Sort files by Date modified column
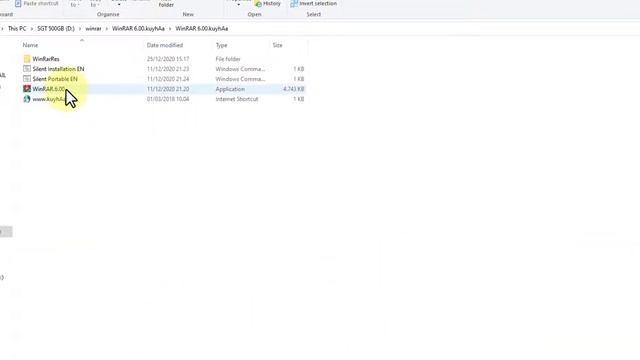This screenshot has width=640, height=360. [x=165, y=45]
